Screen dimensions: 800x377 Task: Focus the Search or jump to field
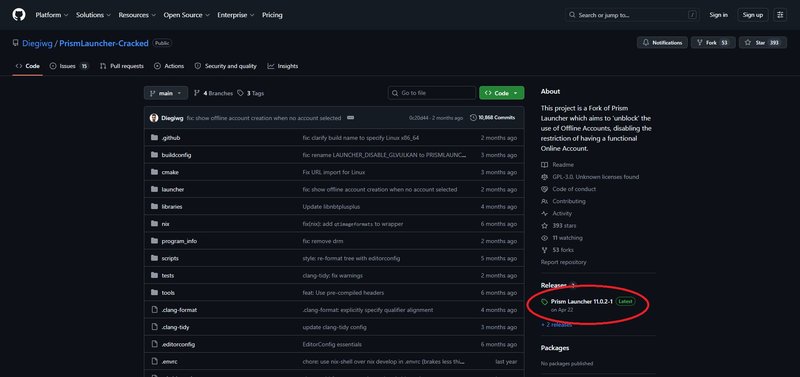tap(632, 15)
